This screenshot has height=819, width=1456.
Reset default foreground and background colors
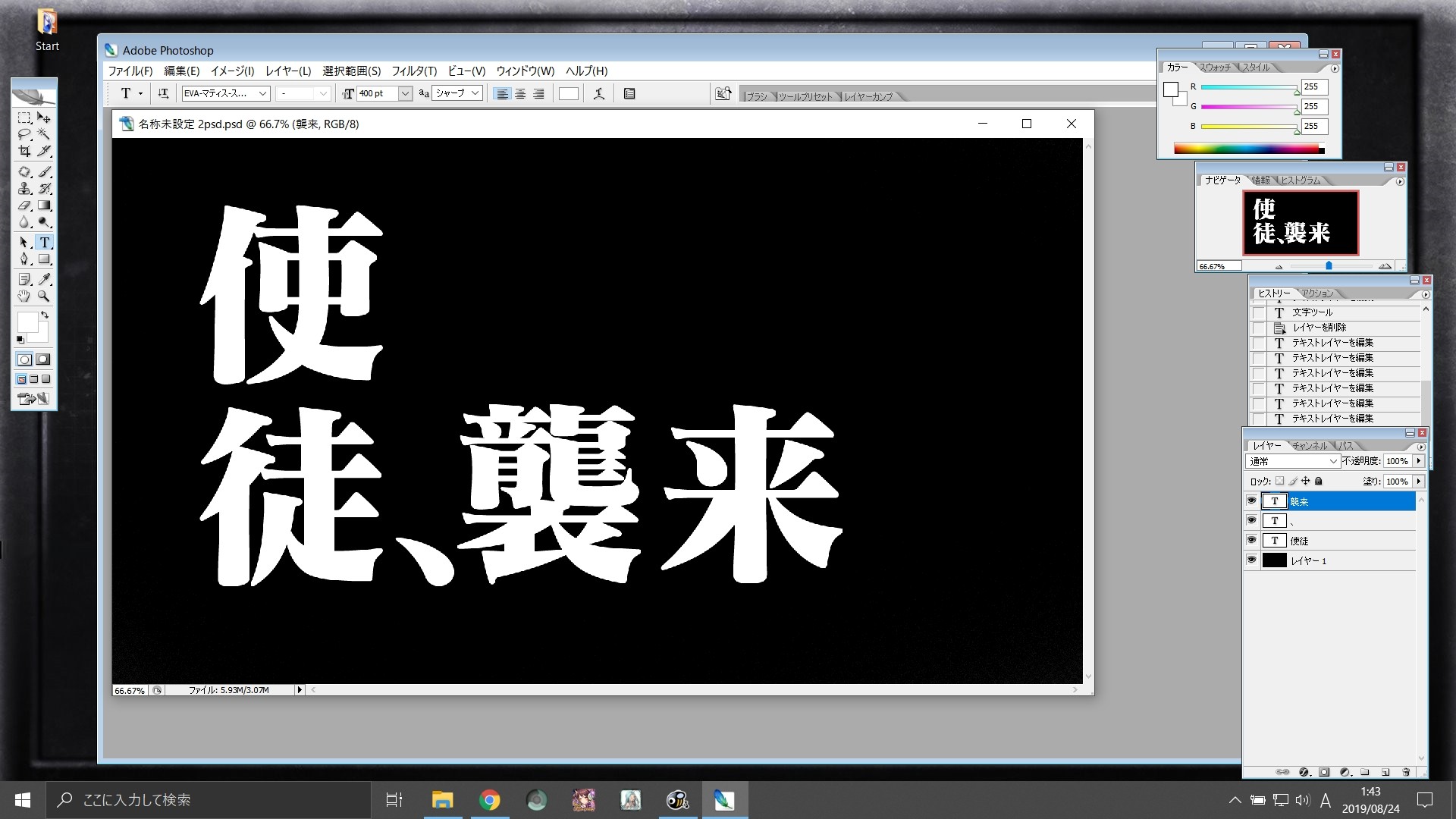coord(20,340)
